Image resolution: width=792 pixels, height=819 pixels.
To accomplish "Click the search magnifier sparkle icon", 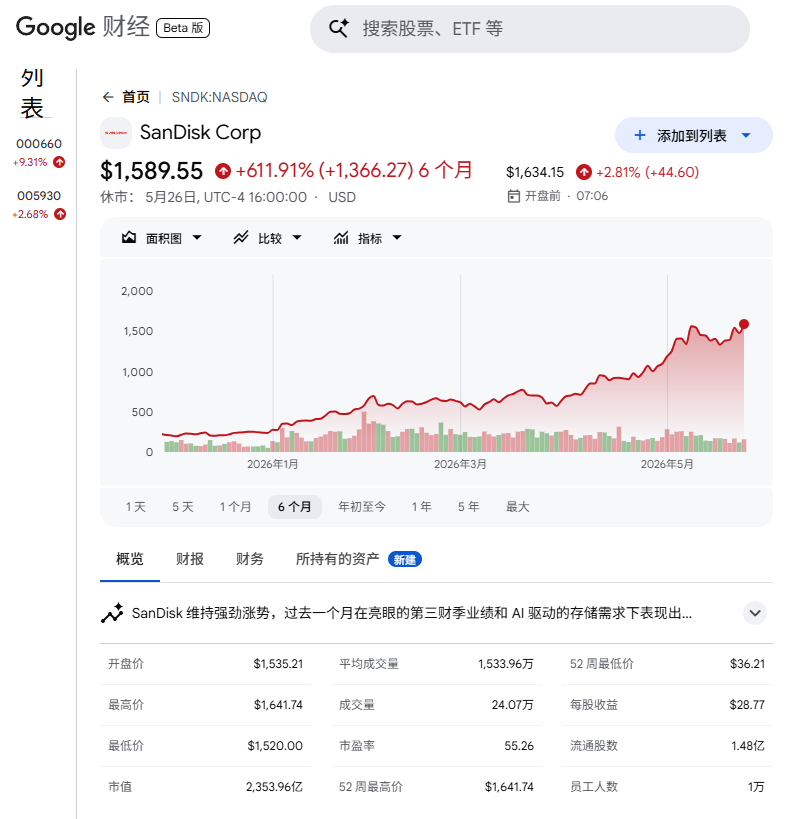I will [339, 28].
